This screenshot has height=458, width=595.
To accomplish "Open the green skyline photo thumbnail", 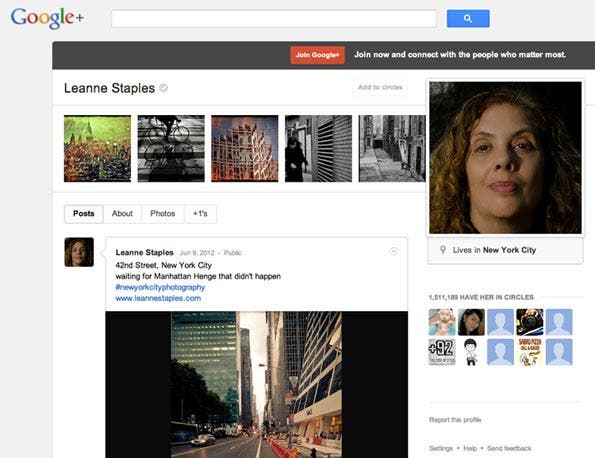I will [98, 148].
